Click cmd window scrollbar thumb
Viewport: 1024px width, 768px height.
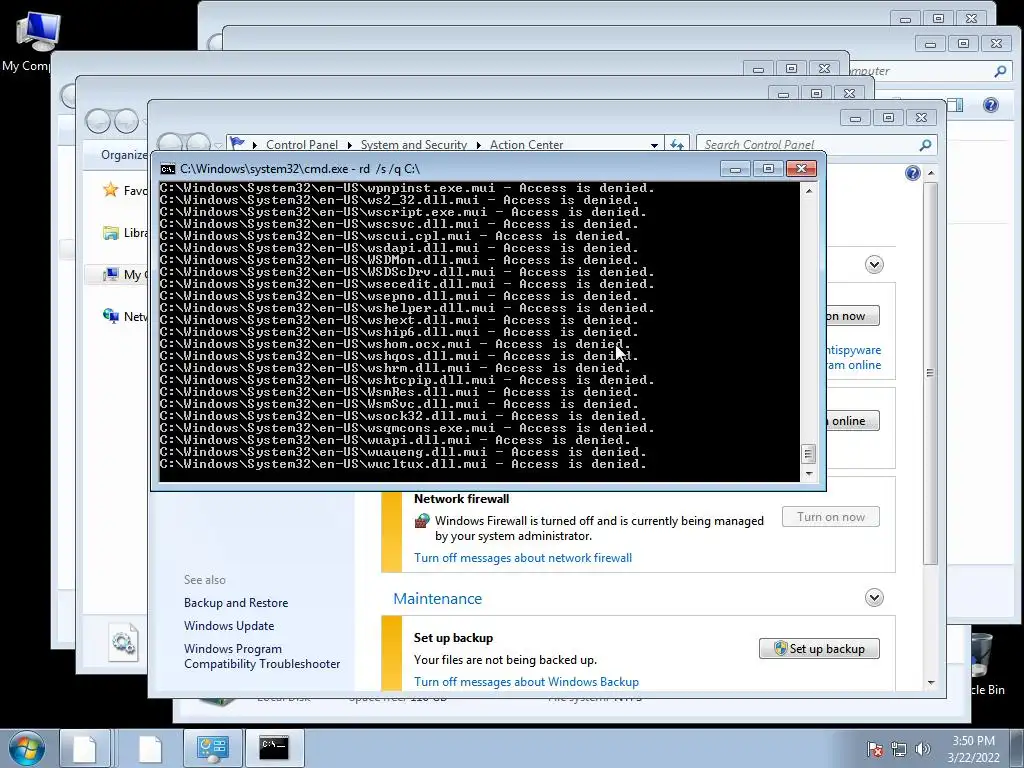point(809,453)
